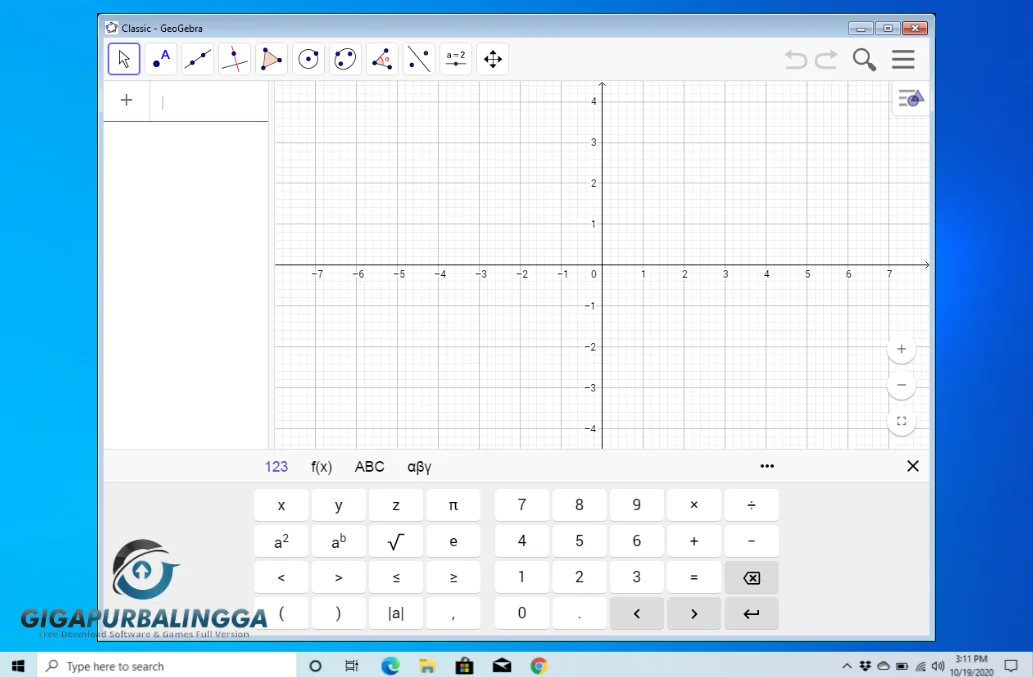The height and width of the screenshot is (677, 1033).
Task: Open the Windows Start menu
Action: pos(18,666)
